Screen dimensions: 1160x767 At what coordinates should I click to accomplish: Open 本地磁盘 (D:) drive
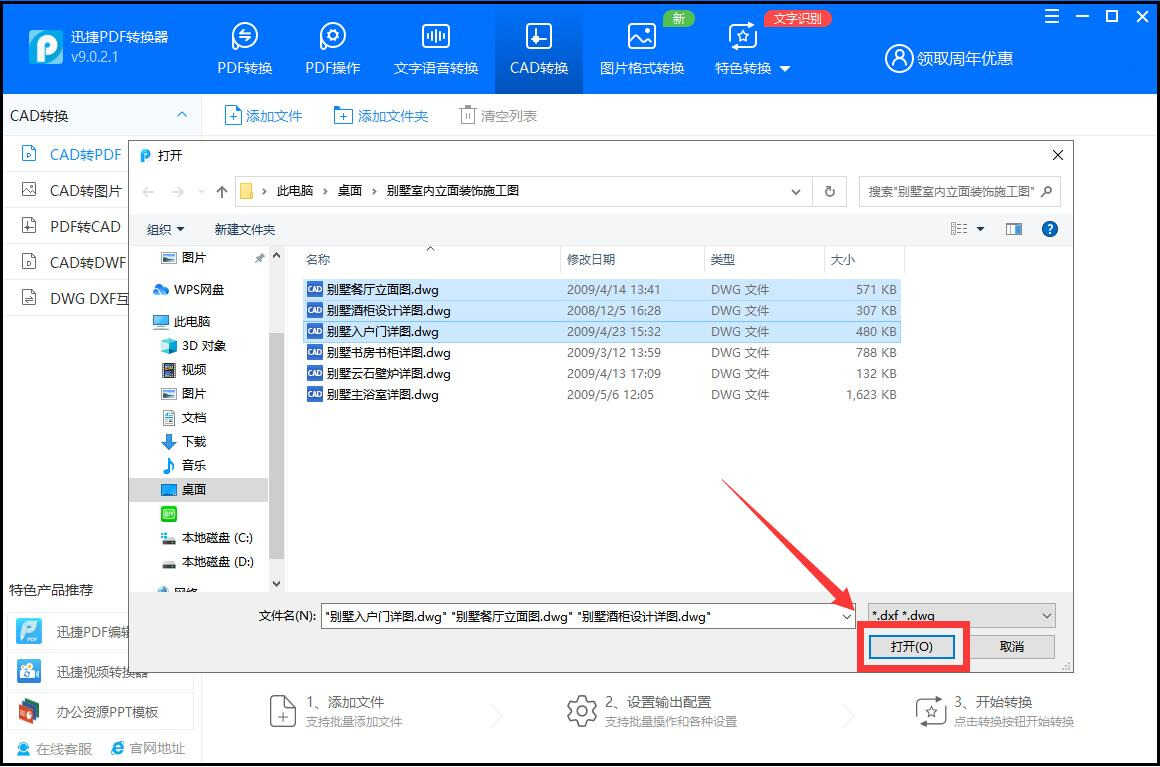tap(207, 561)
